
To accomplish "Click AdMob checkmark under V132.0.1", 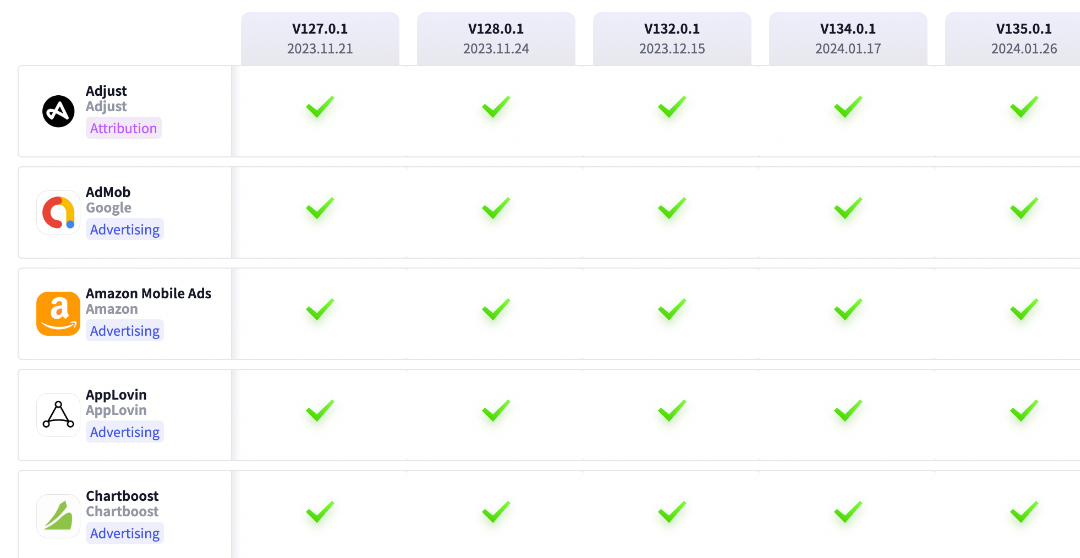I will 672,208.
